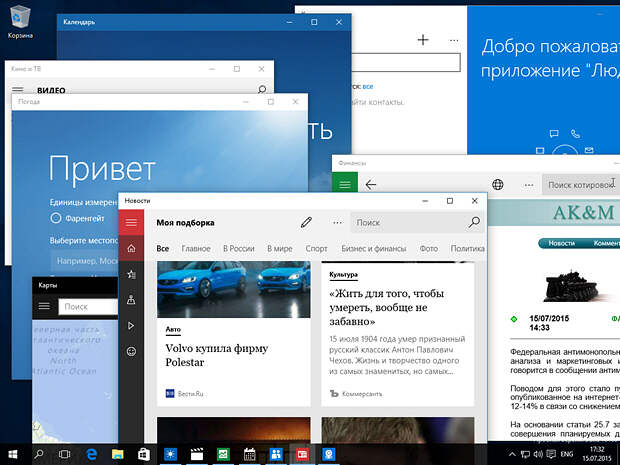Click the back arrow in Финансы
The width and height of the screenshot is (620, 465).
click(370, 184)
